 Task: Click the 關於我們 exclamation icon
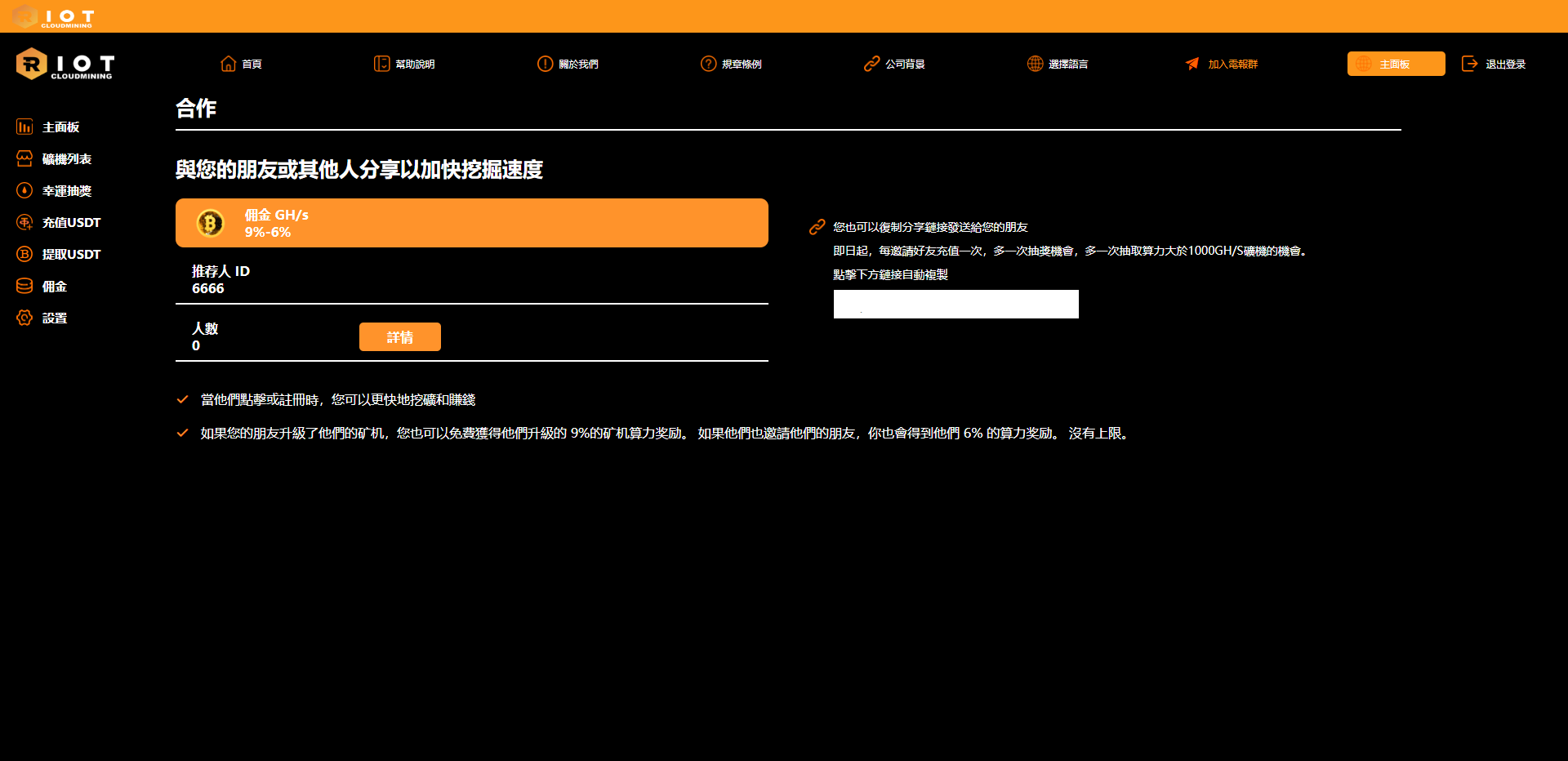point(545,64)
